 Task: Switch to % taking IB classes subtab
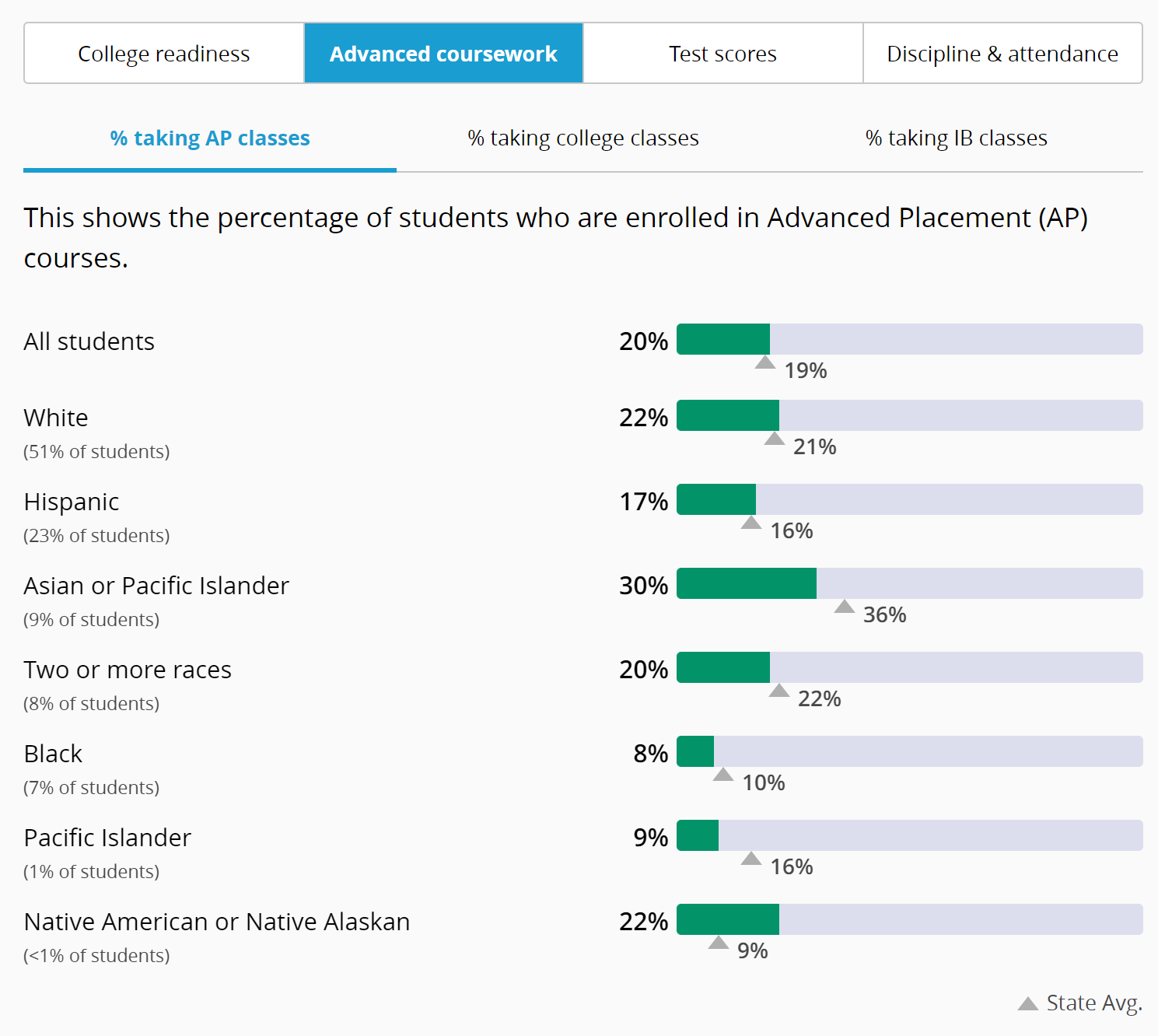click(957, 138)
